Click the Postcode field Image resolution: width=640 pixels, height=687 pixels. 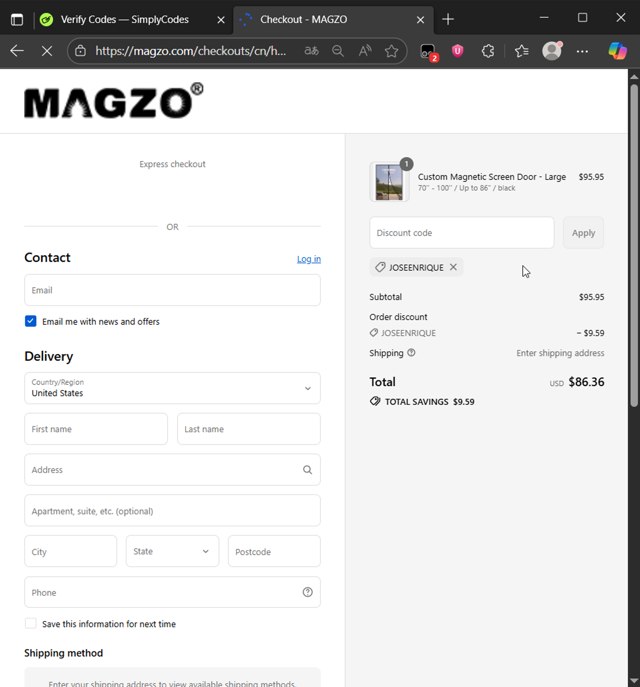[x=274, y=551]
